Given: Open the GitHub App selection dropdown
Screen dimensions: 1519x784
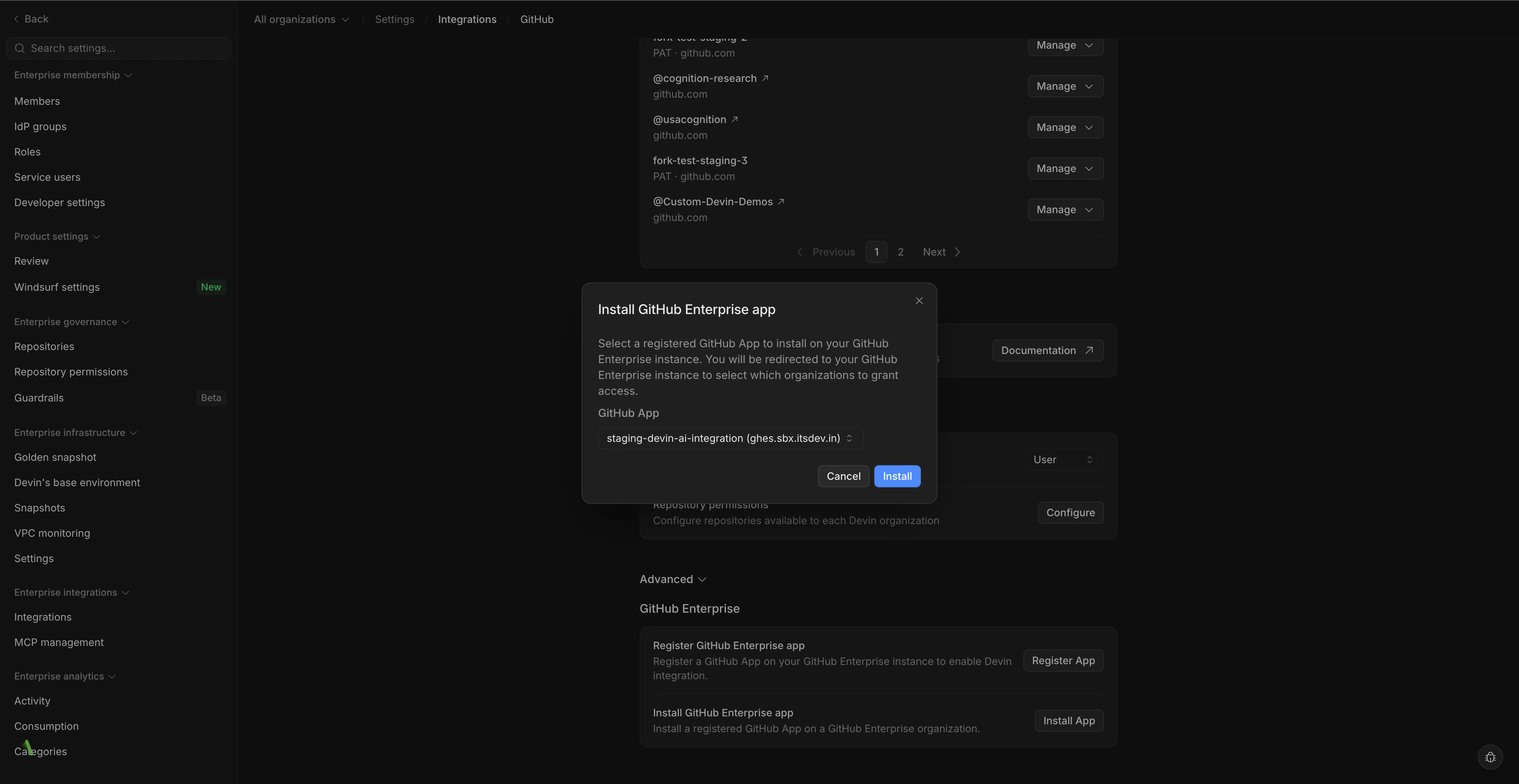Looking at the screenshot, I should (x=730, y=438).
